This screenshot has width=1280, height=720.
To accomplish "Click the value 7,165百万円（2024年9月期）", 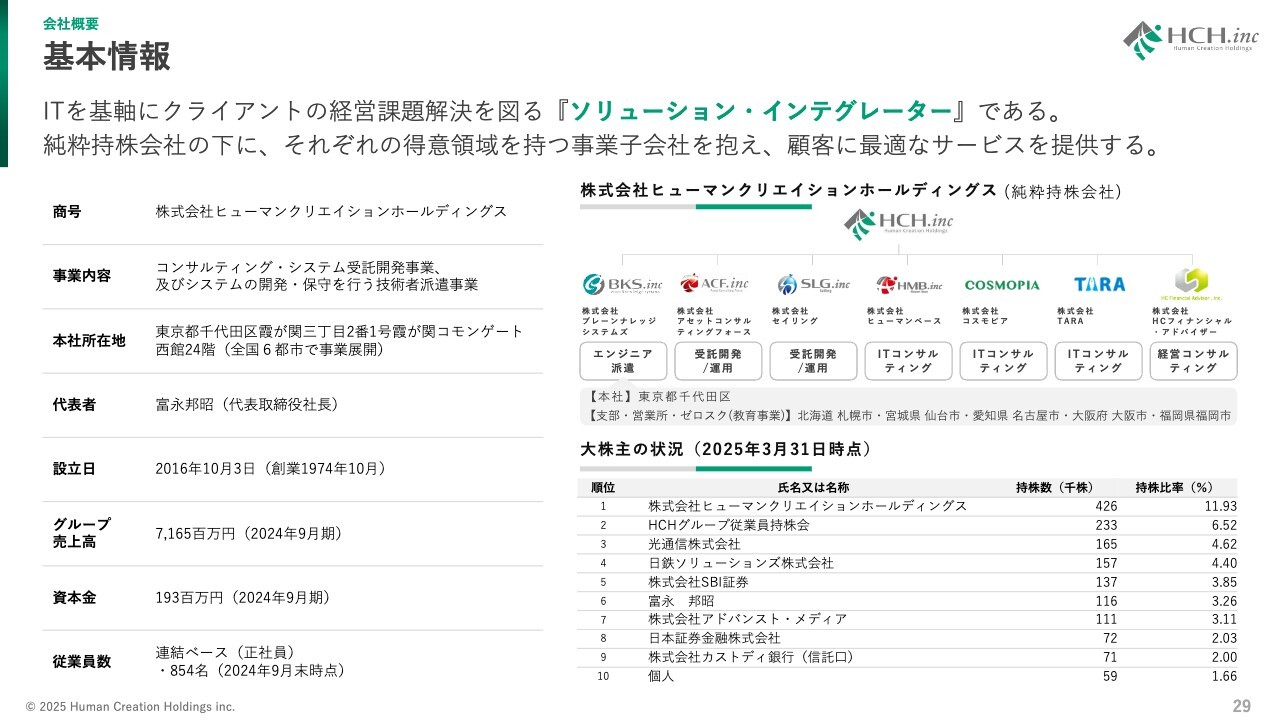I will point(249,534).
